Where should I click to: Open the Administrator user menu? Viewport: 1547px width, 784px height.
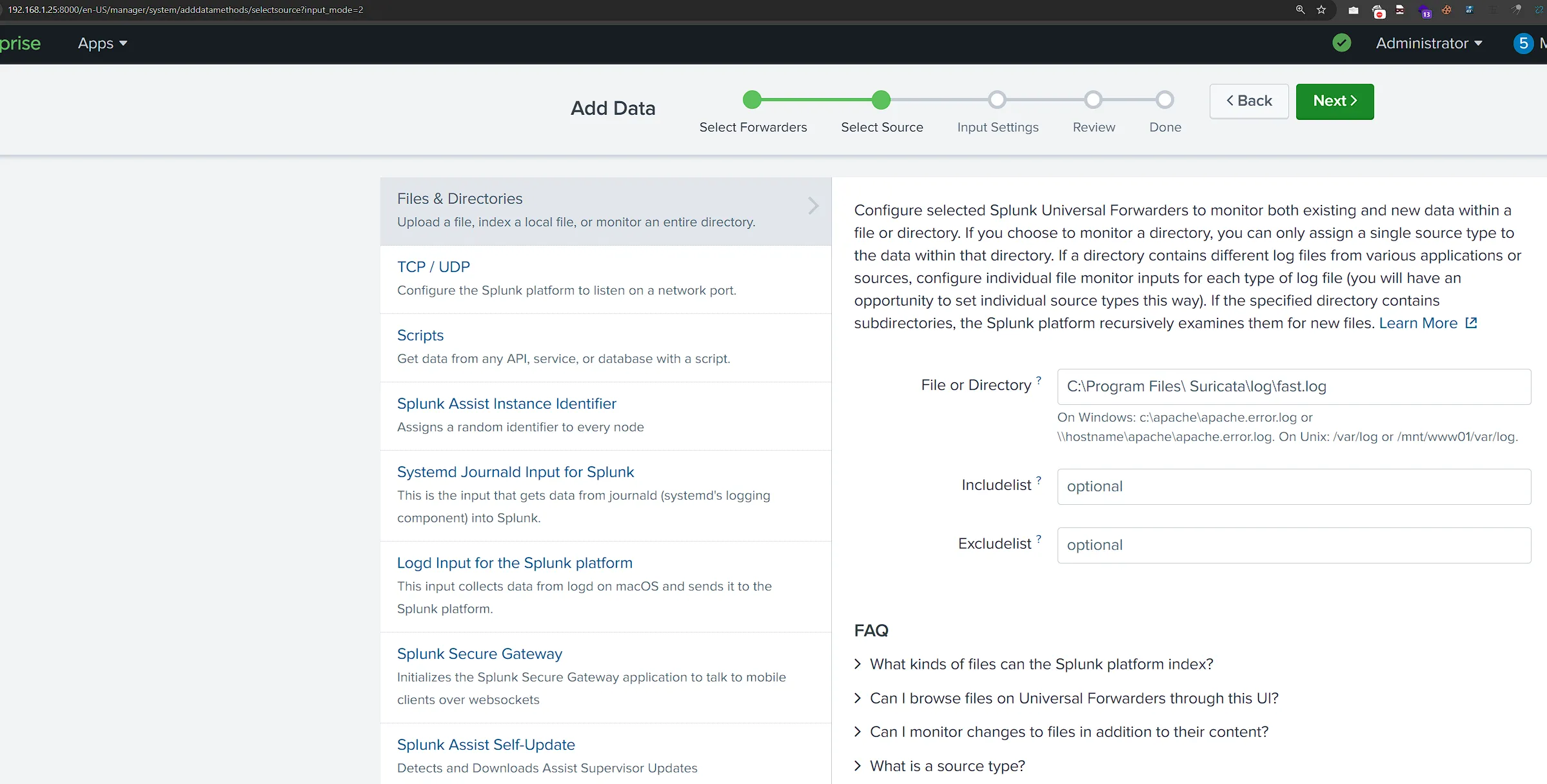tap(1428, 43)
